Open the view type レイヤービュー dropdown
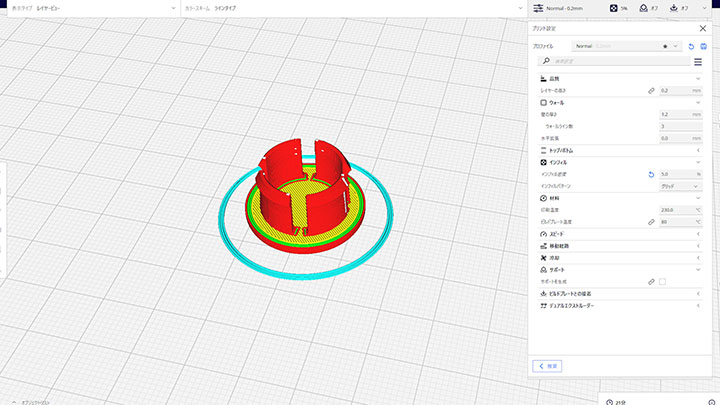Image resolution: width=720 pixels, height=405 pixels. point(94,8)
